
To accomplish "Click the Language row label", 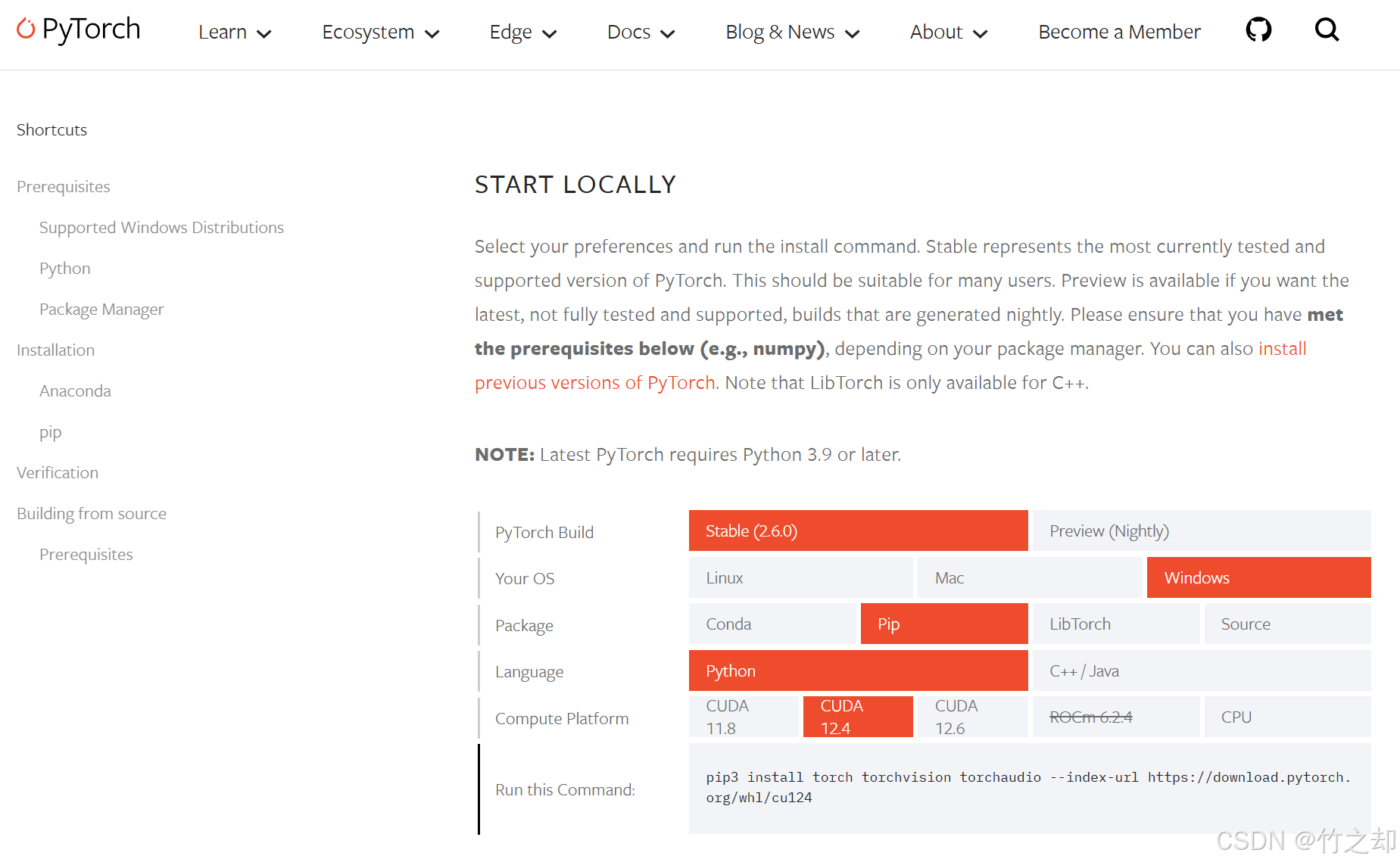I will pos(529,672).
